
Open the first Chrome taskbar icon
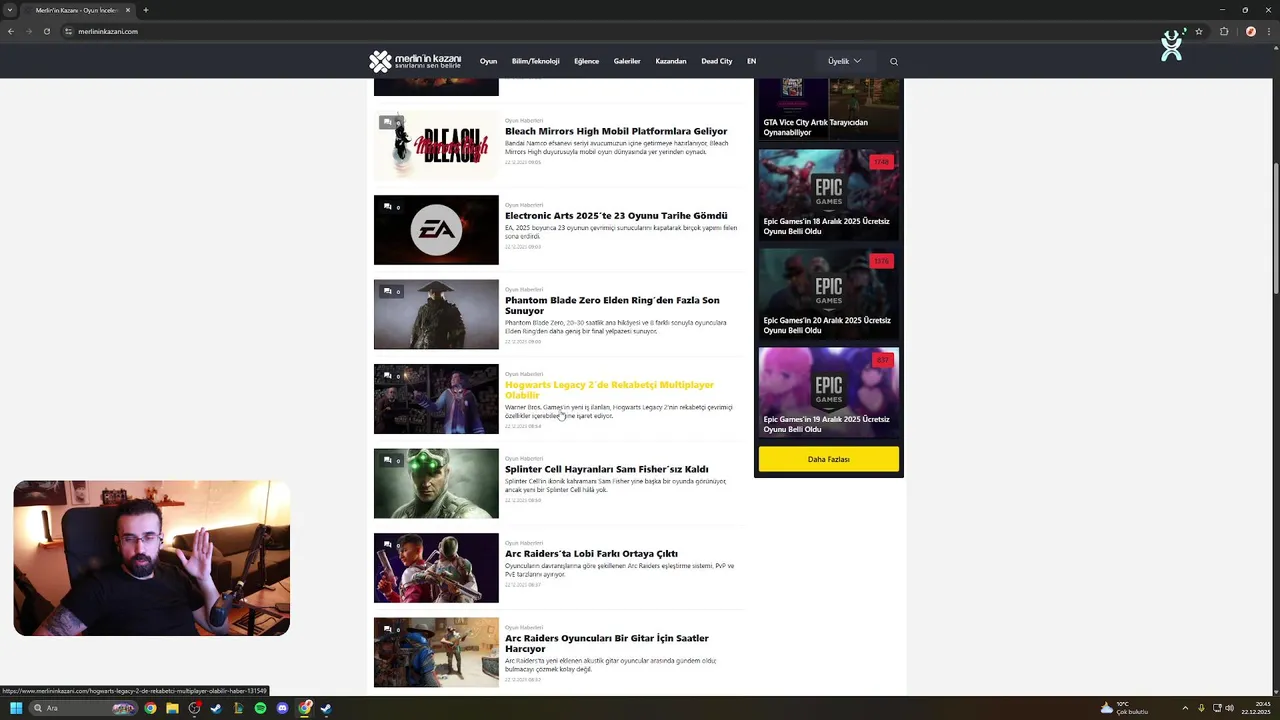click(150, 708)
